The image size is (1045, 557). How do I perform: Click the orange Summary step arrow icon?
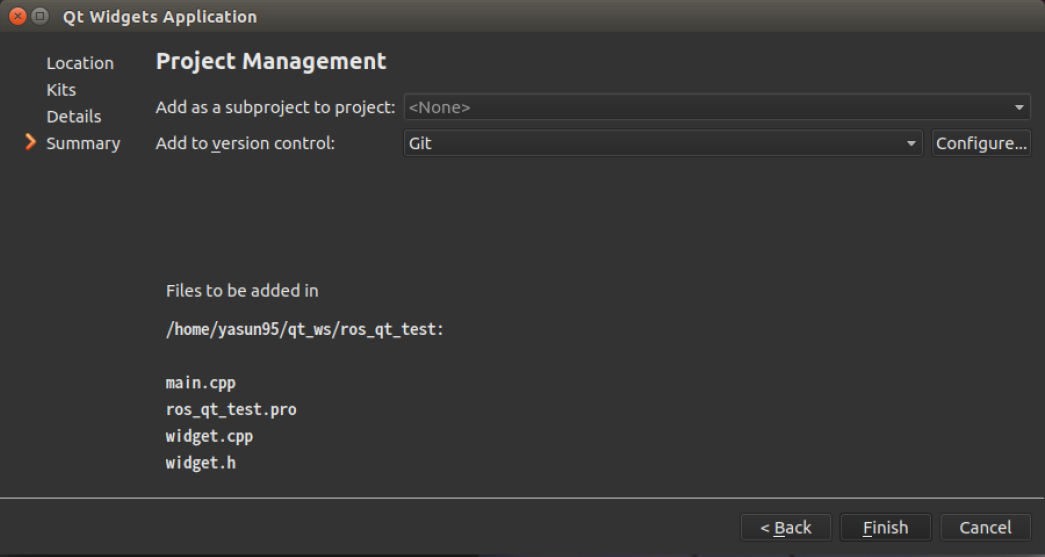30,143
